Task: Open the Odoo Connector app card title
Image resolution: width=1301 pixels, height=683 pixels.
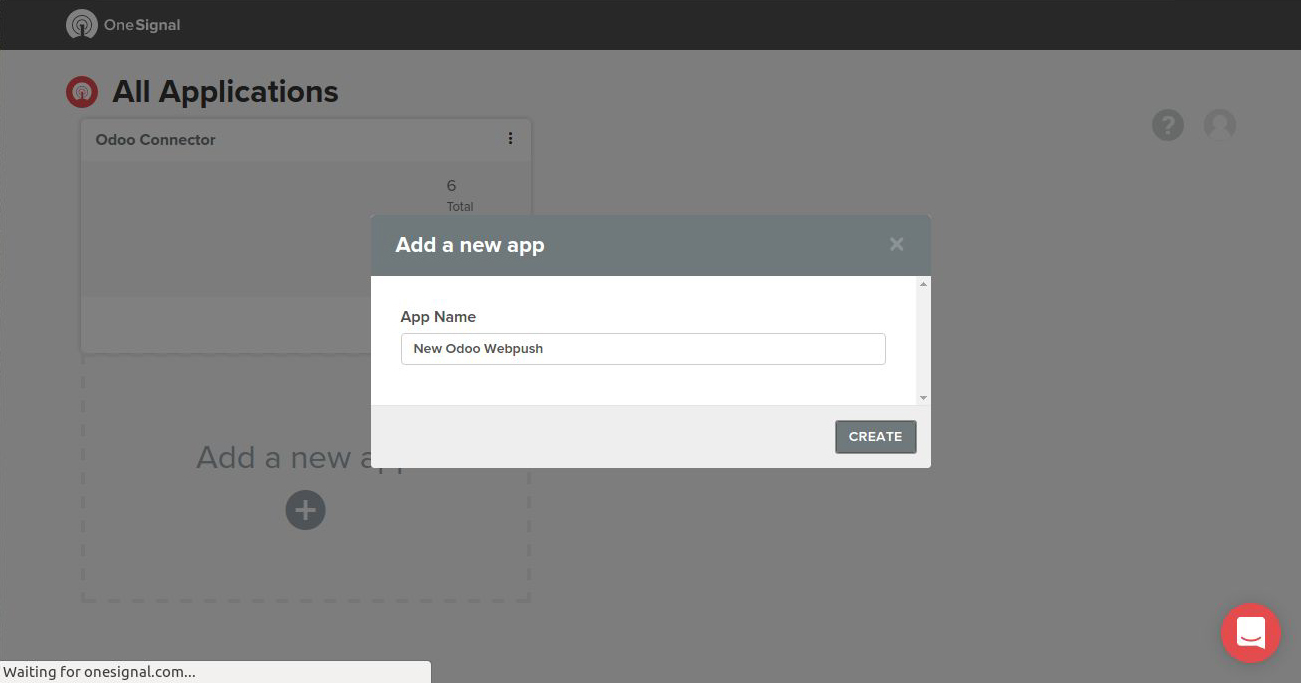Action: 156,140
